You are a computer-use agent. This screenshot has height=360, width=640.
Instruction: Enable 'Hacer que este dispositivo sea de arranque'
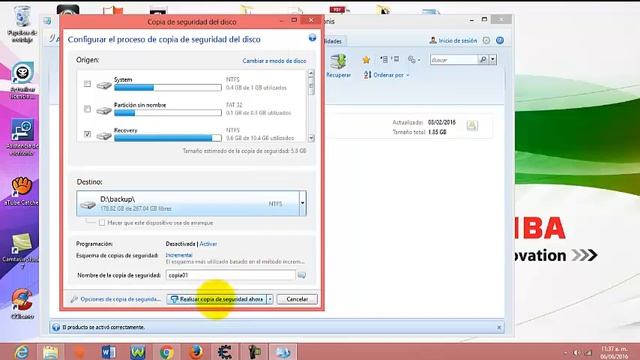(102, 223)
